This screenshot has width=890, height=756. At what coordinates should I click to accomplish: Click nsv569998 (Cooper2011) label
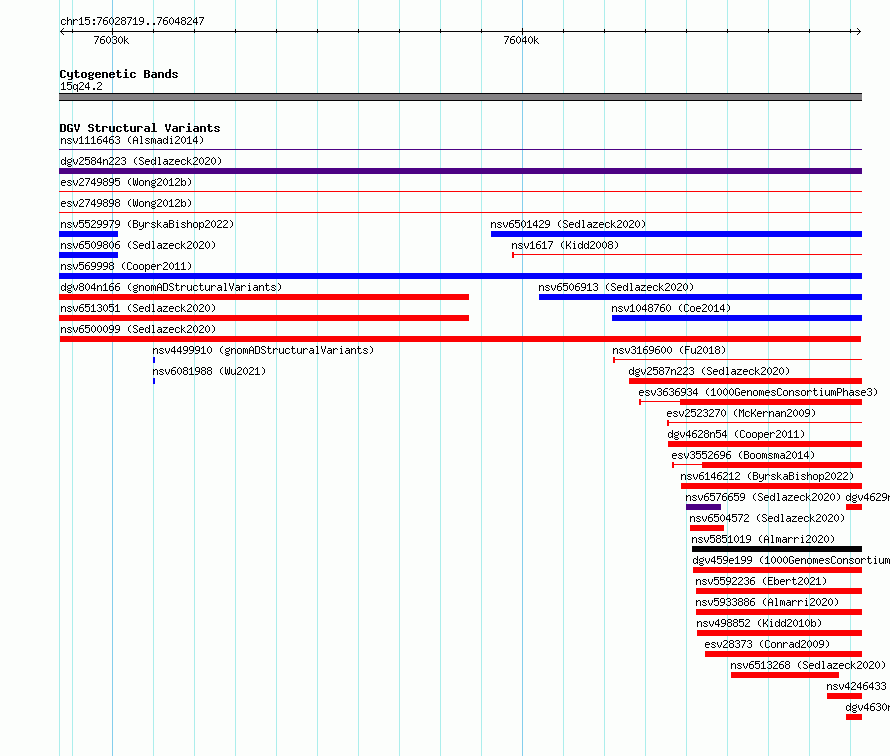click(126, 266)
